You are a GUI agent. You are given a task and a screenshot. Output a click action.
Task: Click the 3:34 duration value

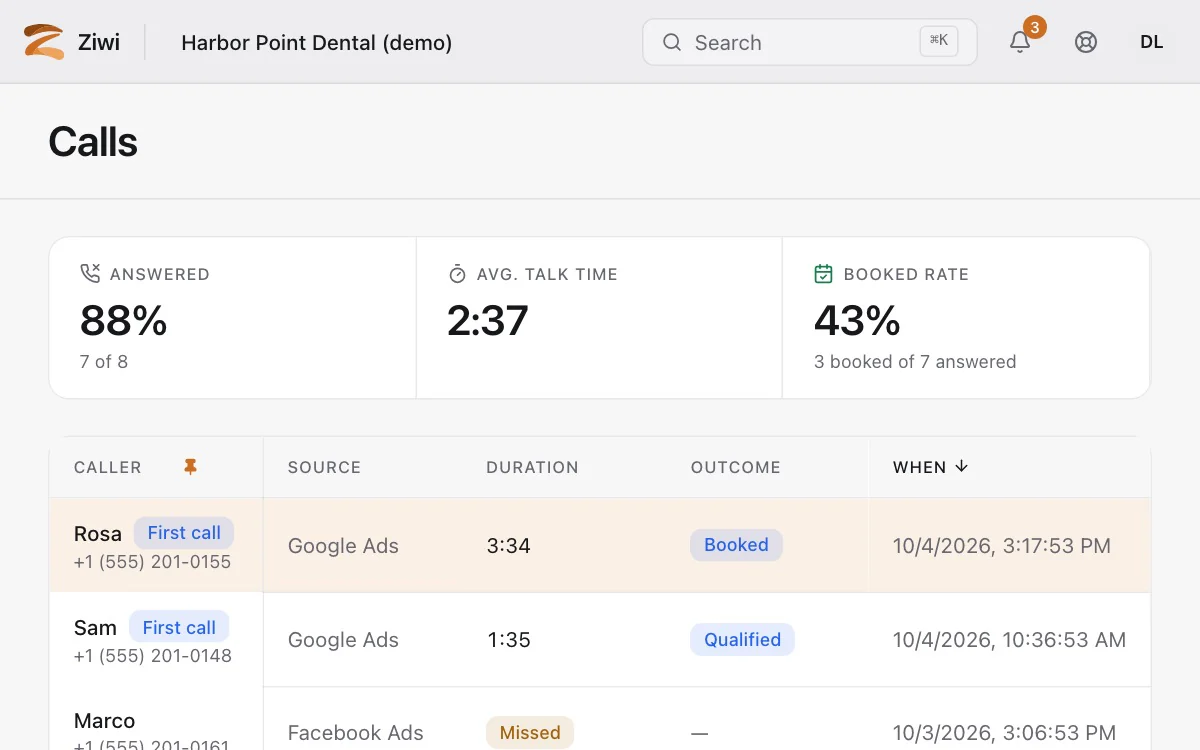(508, 546)
